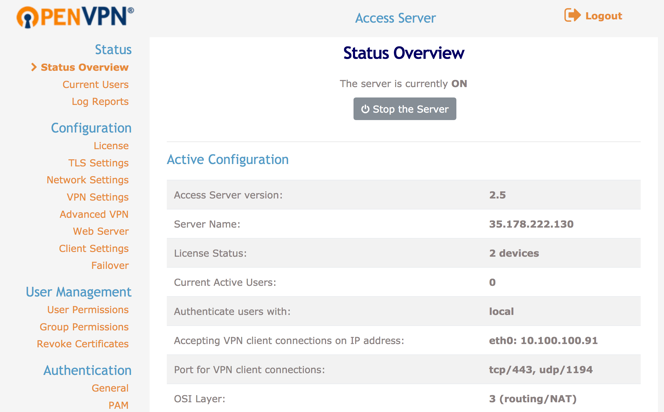The width and height of the screenshot is (664, 412).
Task: Click the License Status label
Action: point(210,253)
